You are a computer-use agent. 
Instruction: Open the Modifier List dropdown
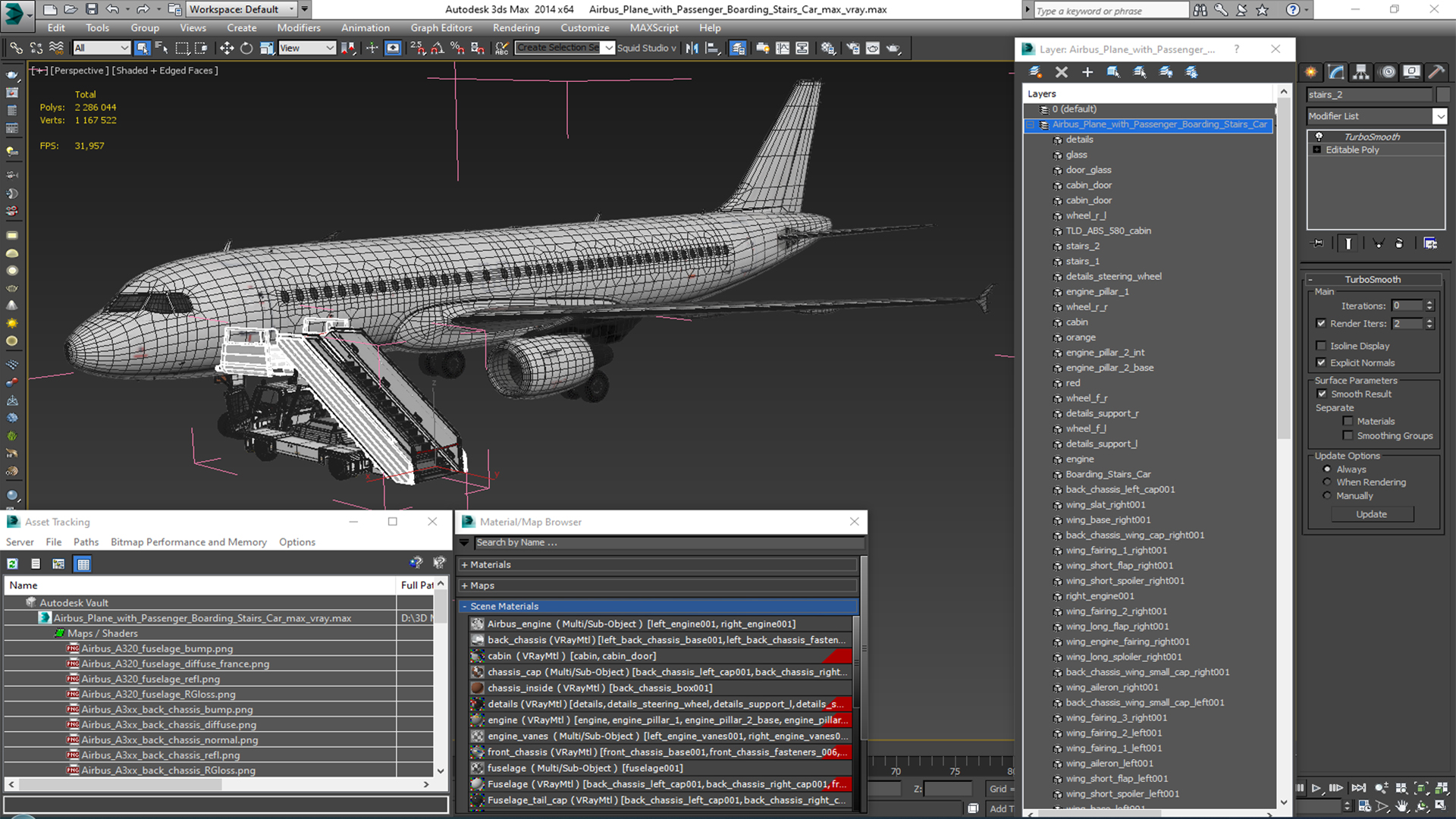pos(1439,116)
